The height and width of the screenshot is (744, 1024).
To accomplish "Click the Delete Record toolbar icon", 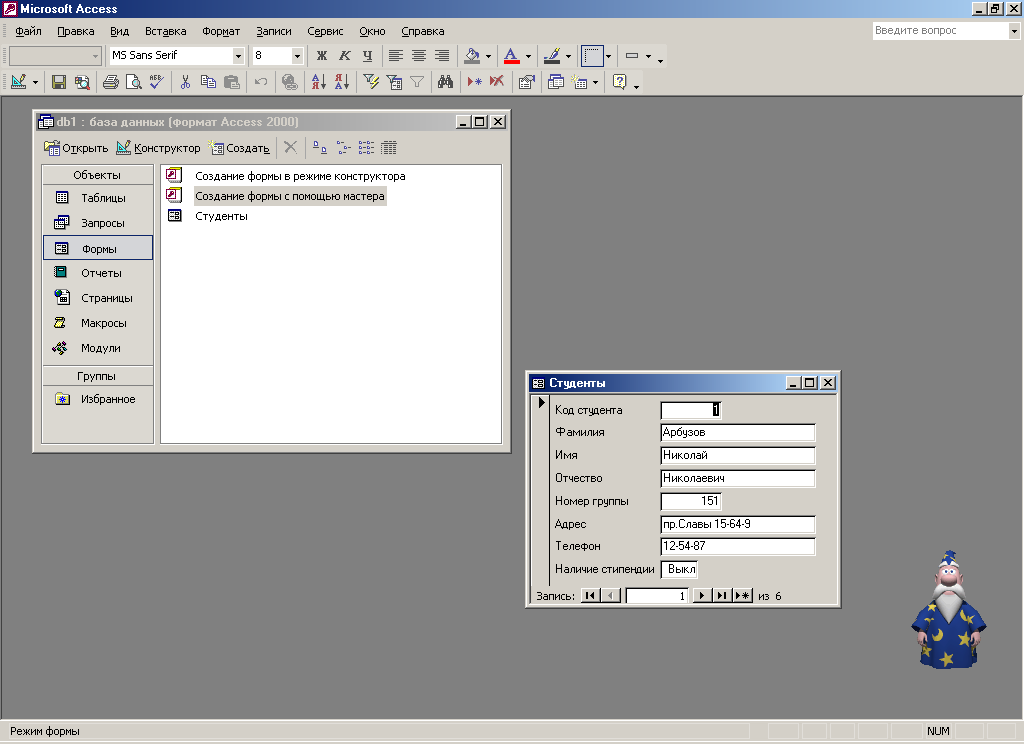I will [x=497, y=82].
